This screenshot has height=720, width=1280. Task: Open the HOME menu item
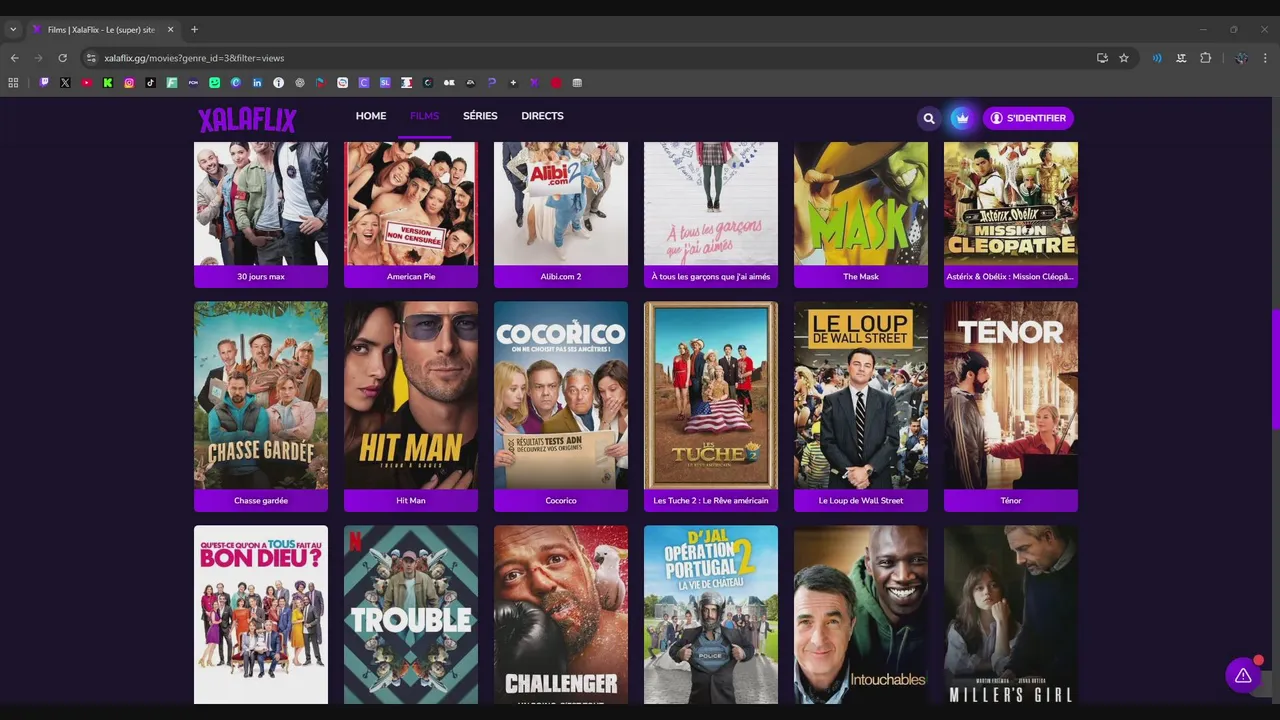pos(371,116)
